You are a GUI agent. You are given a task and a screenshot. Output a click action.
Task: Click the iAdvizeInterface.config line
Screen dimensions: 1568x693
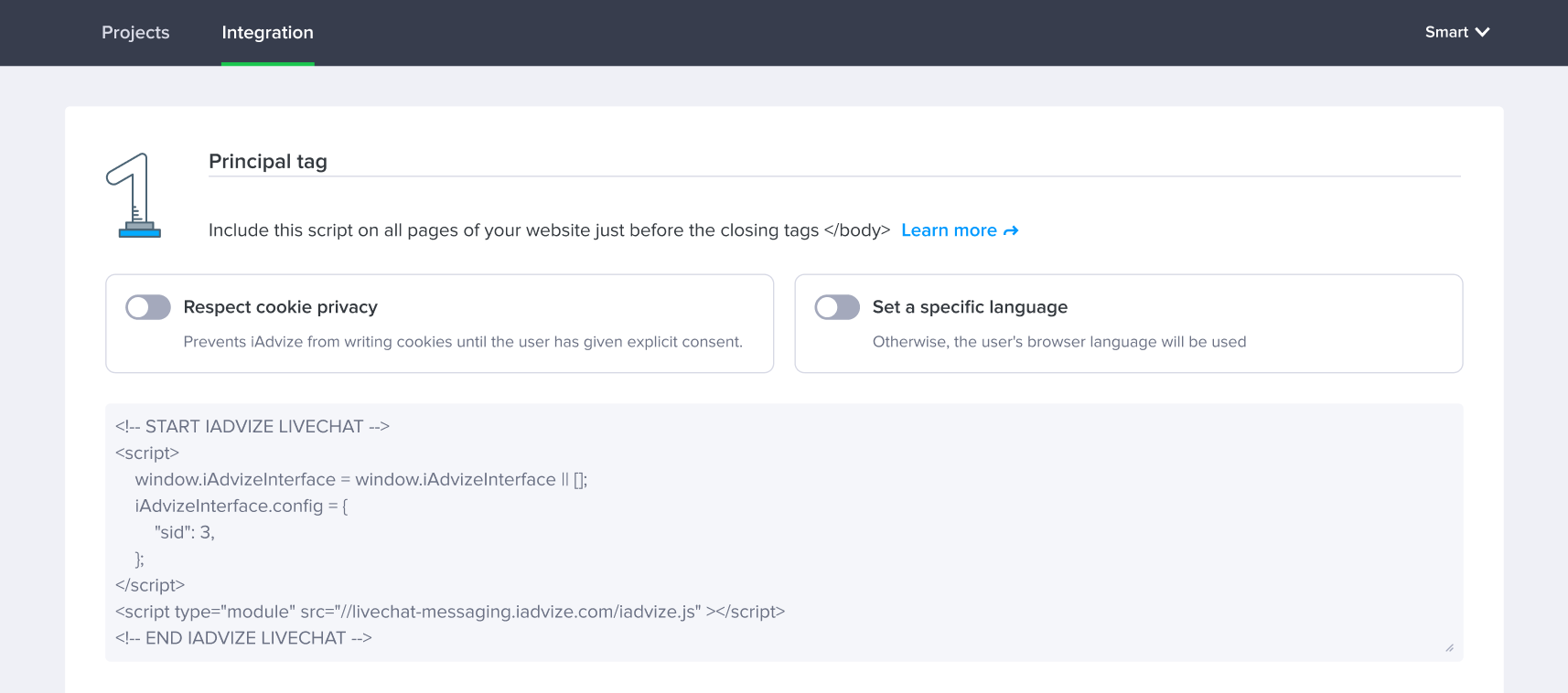coord(242,506)
